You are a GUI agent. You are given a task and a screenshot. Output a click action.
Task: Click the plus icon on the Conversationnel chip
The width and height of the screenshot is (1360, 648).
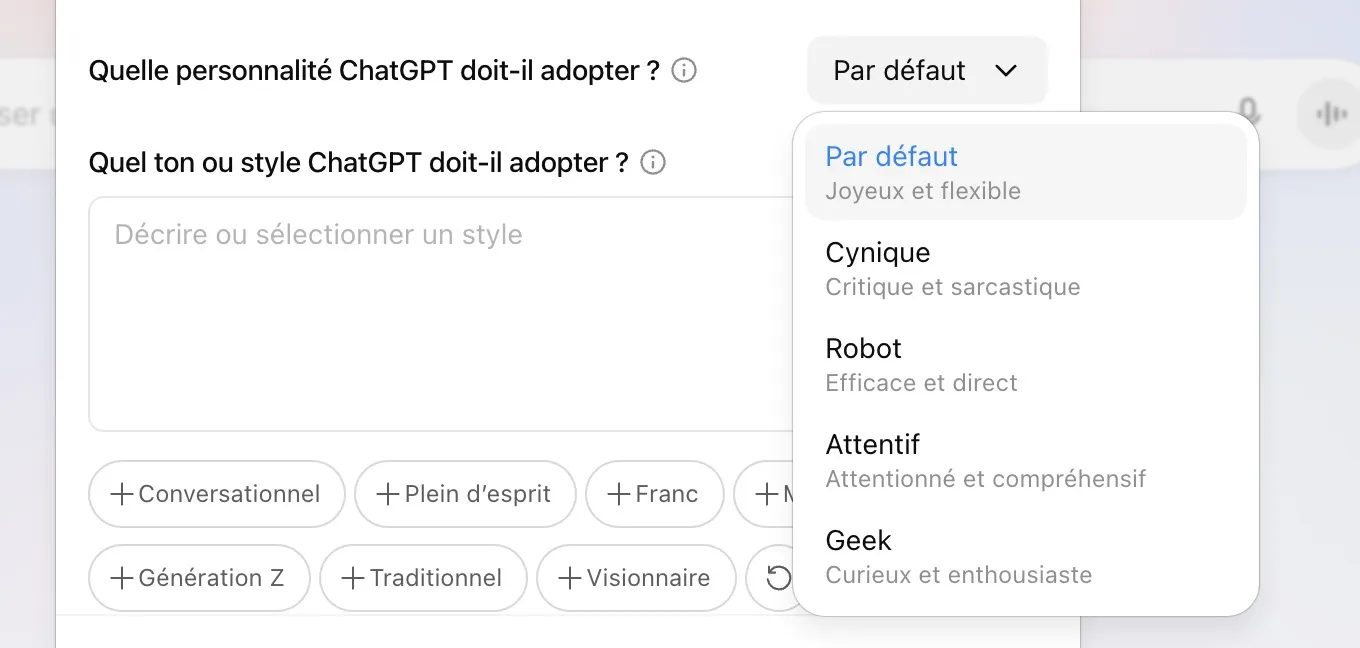pyautogui.click(x=122, y=494)
